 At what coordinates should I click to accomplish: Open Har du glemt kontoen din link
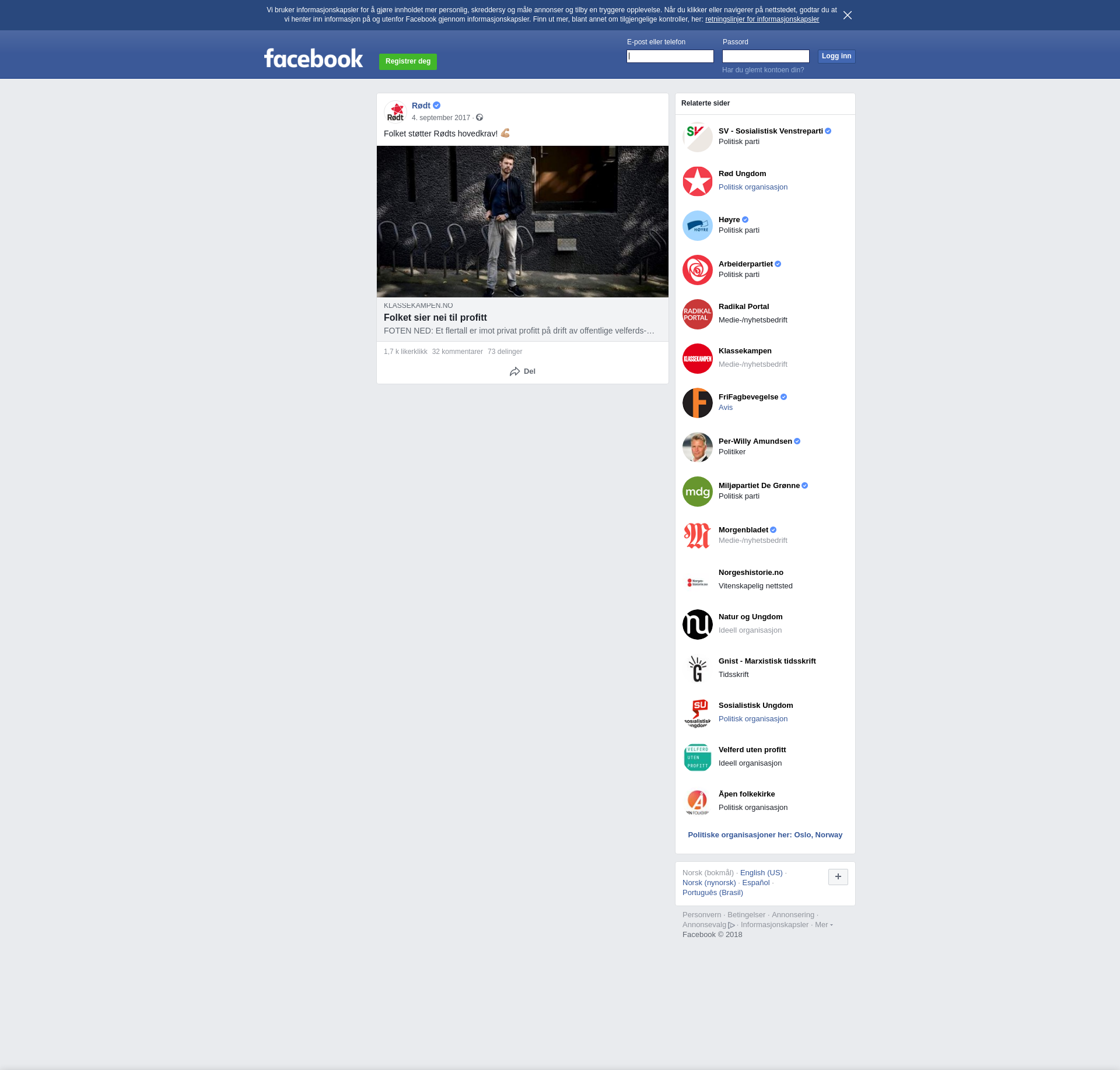tap(763, 70)
